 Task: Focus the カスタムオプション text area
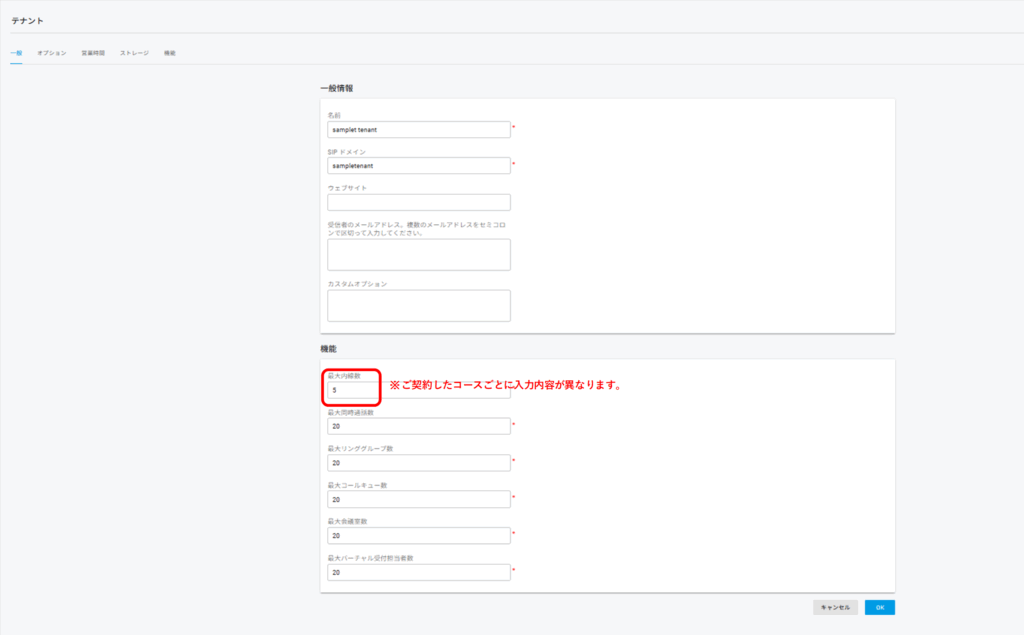tap(418, 306)
